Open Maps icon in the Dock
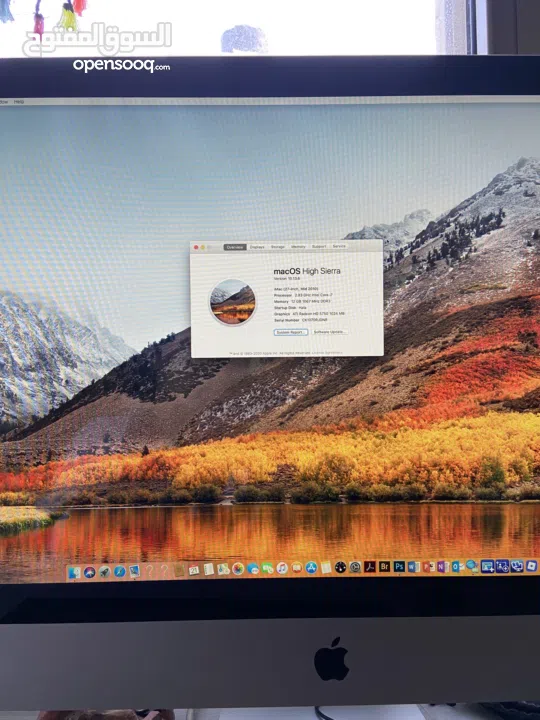This screenshot has width=540, height=720. coord(223,569)
